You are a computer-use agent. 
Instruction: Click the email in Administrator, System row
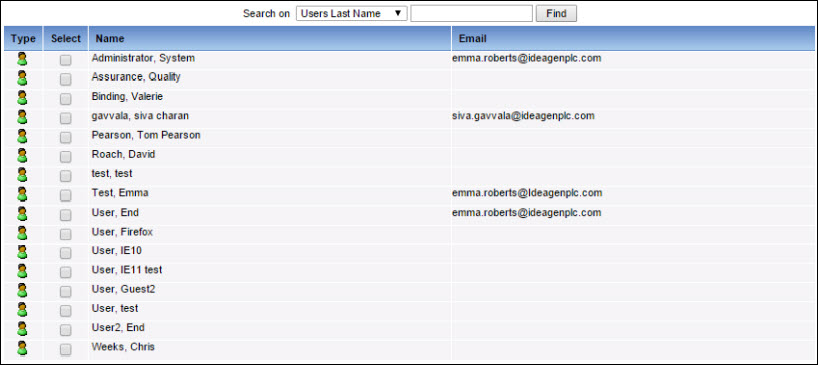pyautogui.click(x=527, y=58)
